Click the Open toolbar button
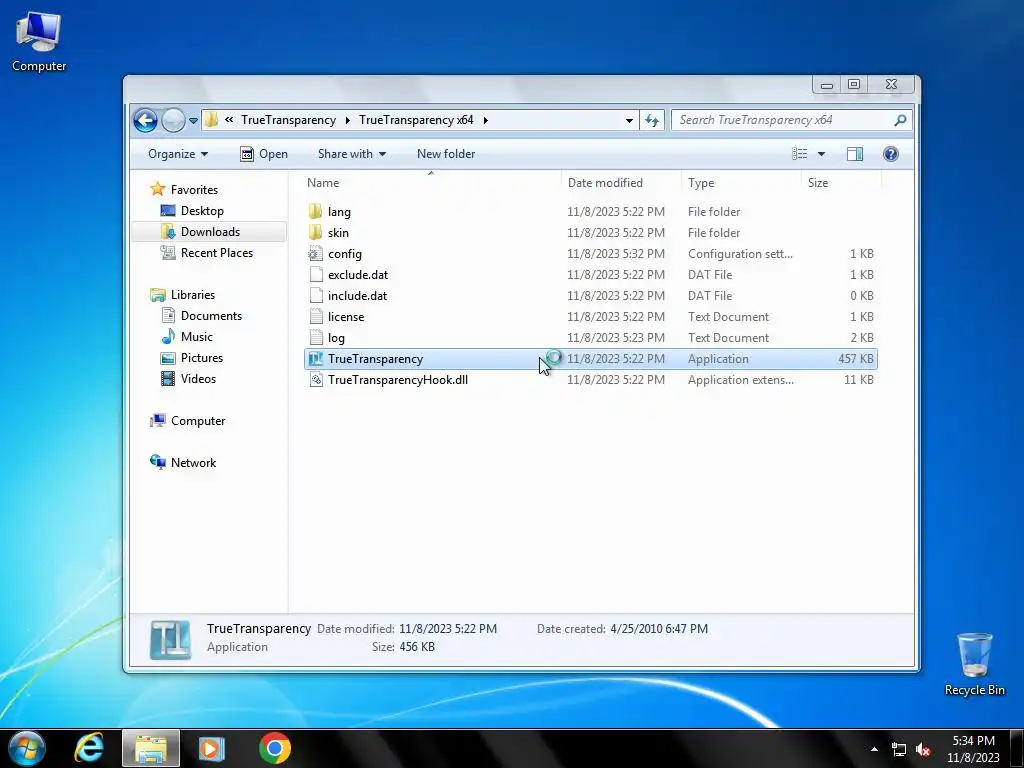This screenshot has height=768, width=1024. [x=264, y=154]
